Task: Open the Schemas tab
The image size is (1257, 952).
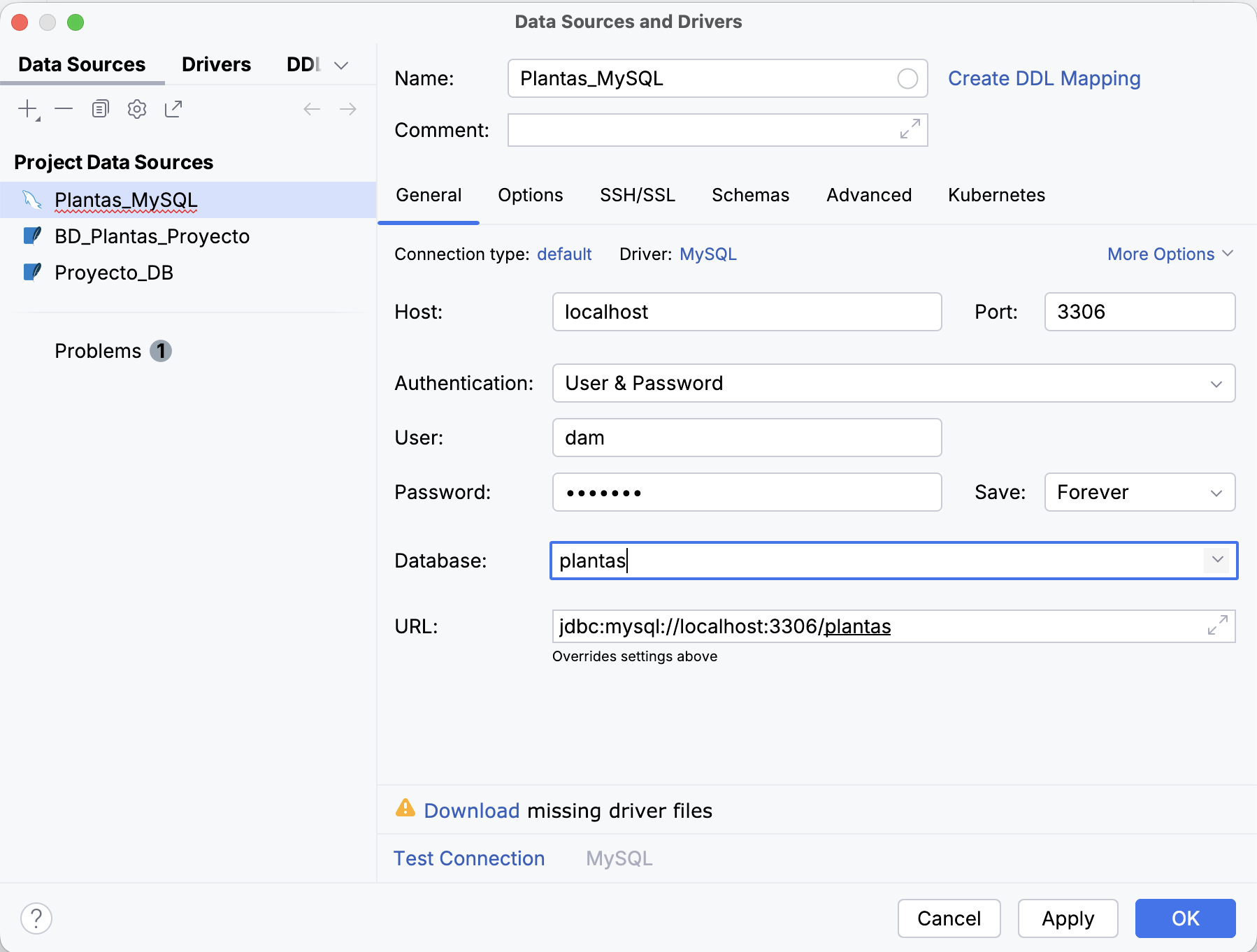Action: click(x=750, y=195)
